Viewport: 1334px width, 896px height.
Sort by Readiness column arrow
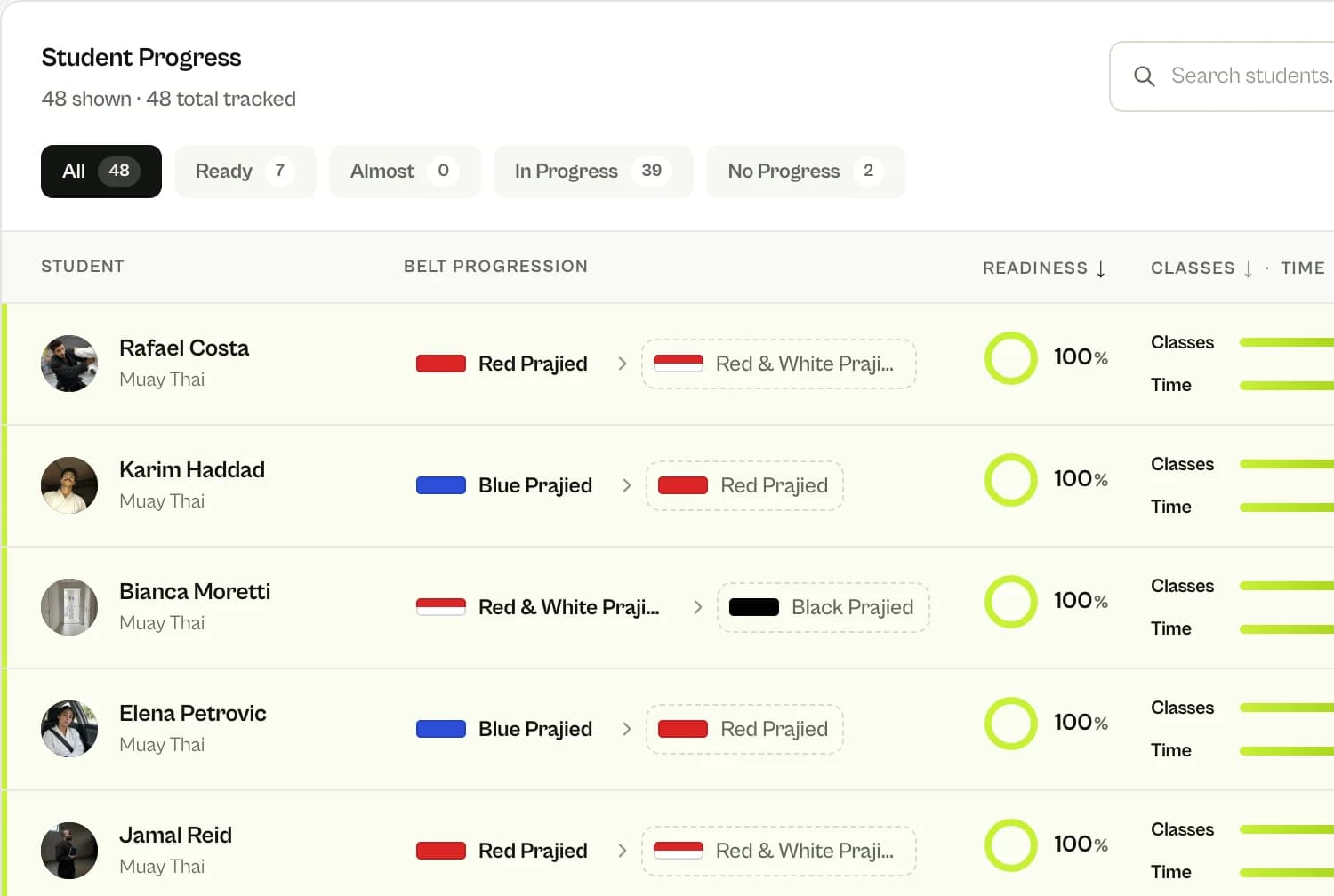tap(1101, 268)
